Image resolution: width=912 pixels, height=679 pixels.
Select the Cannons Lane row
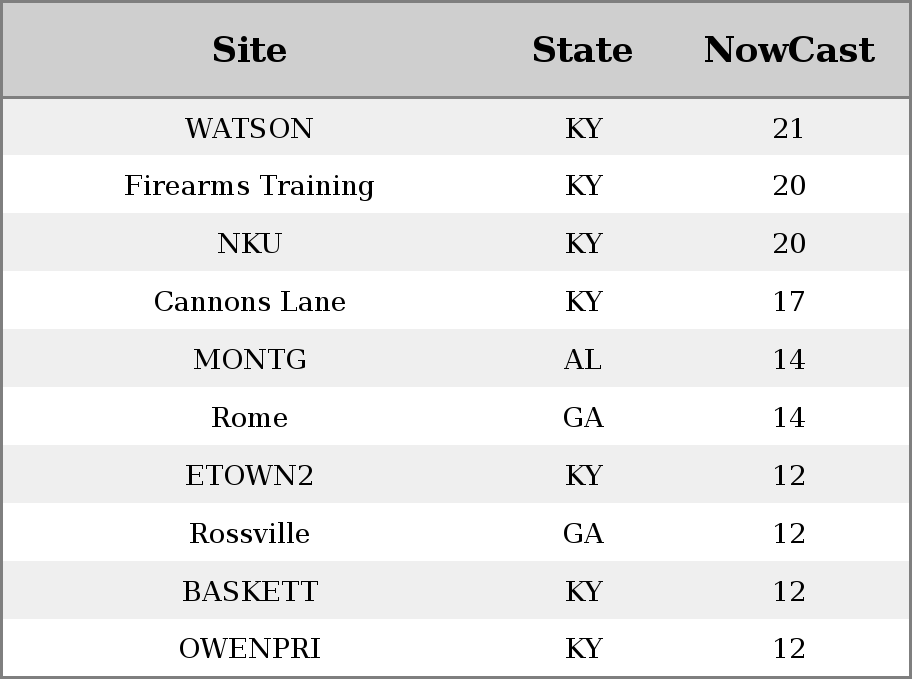(x=456, y=301)
